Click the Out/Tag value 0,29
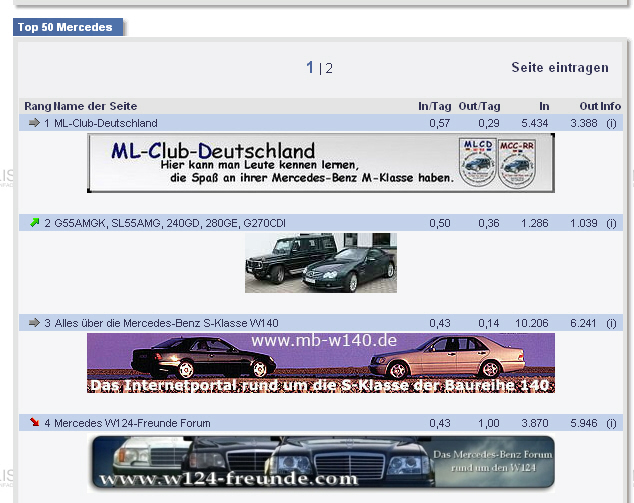The image size is (634, 503). (489, 123)
